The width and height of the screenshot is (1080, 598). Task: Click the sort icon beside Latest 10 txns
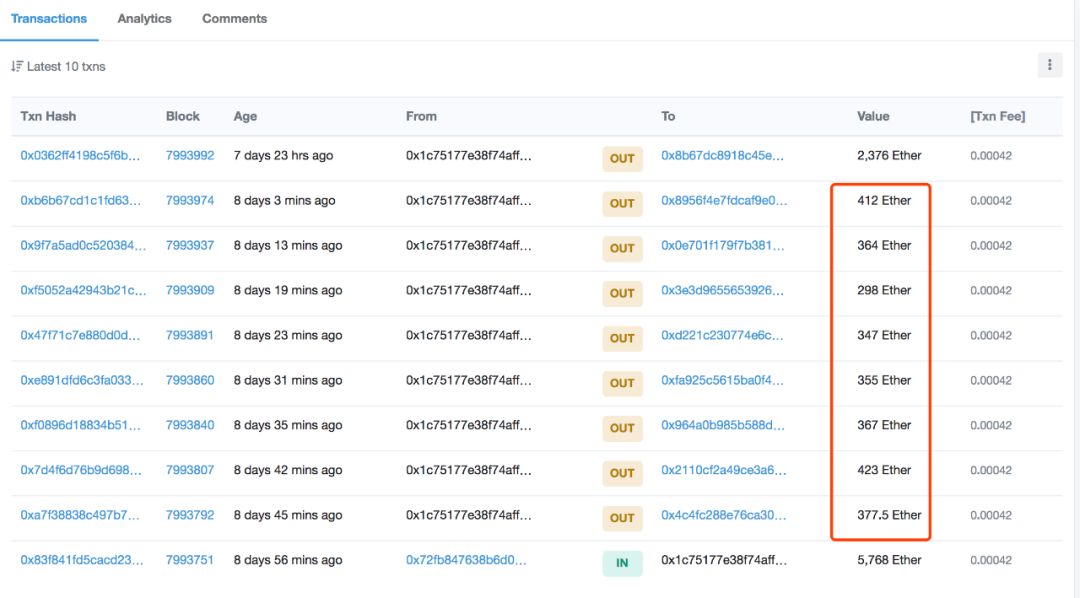17,67
